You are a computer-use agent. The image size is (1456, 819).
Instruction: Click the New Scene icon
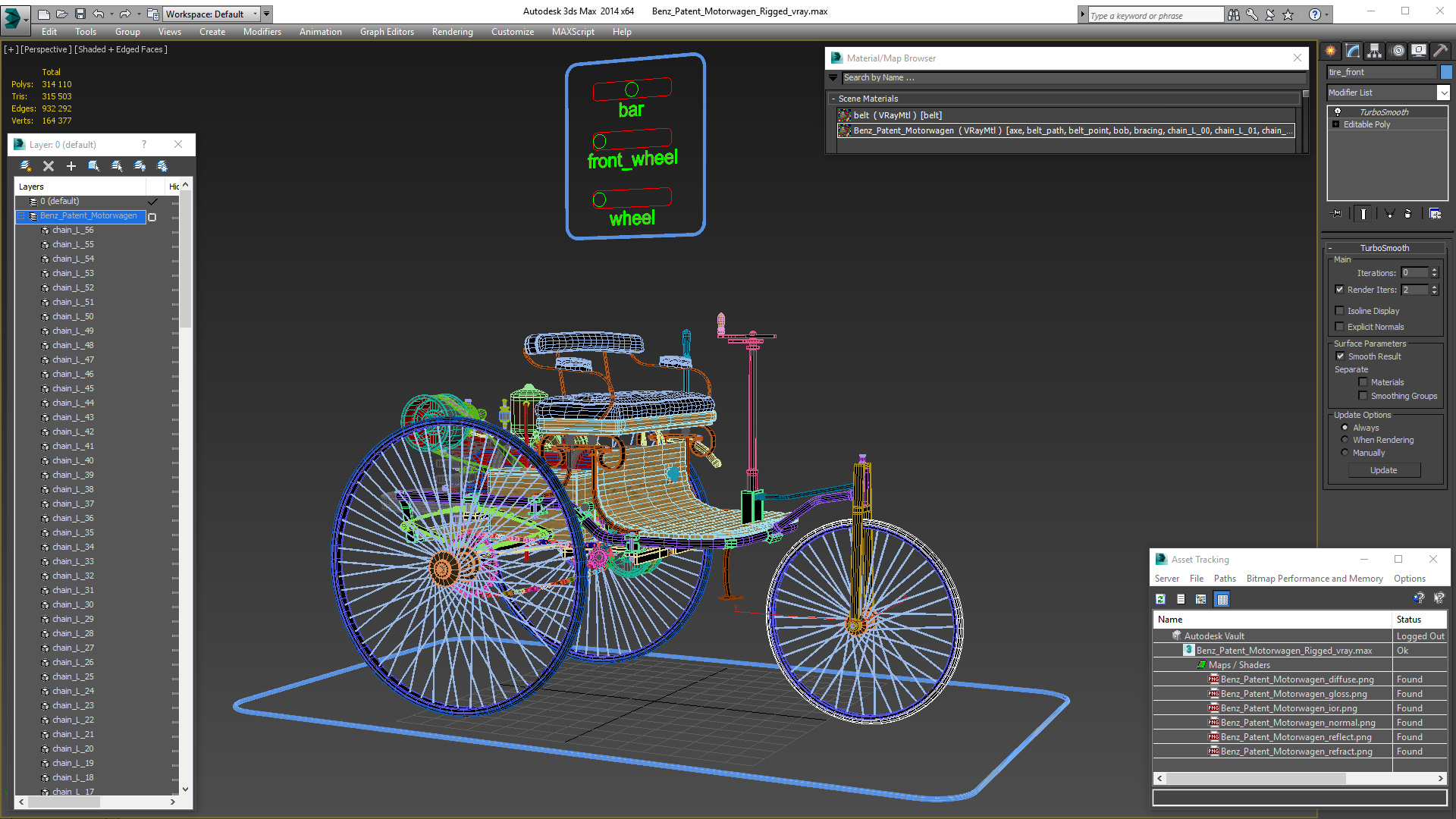click(44, 14)
